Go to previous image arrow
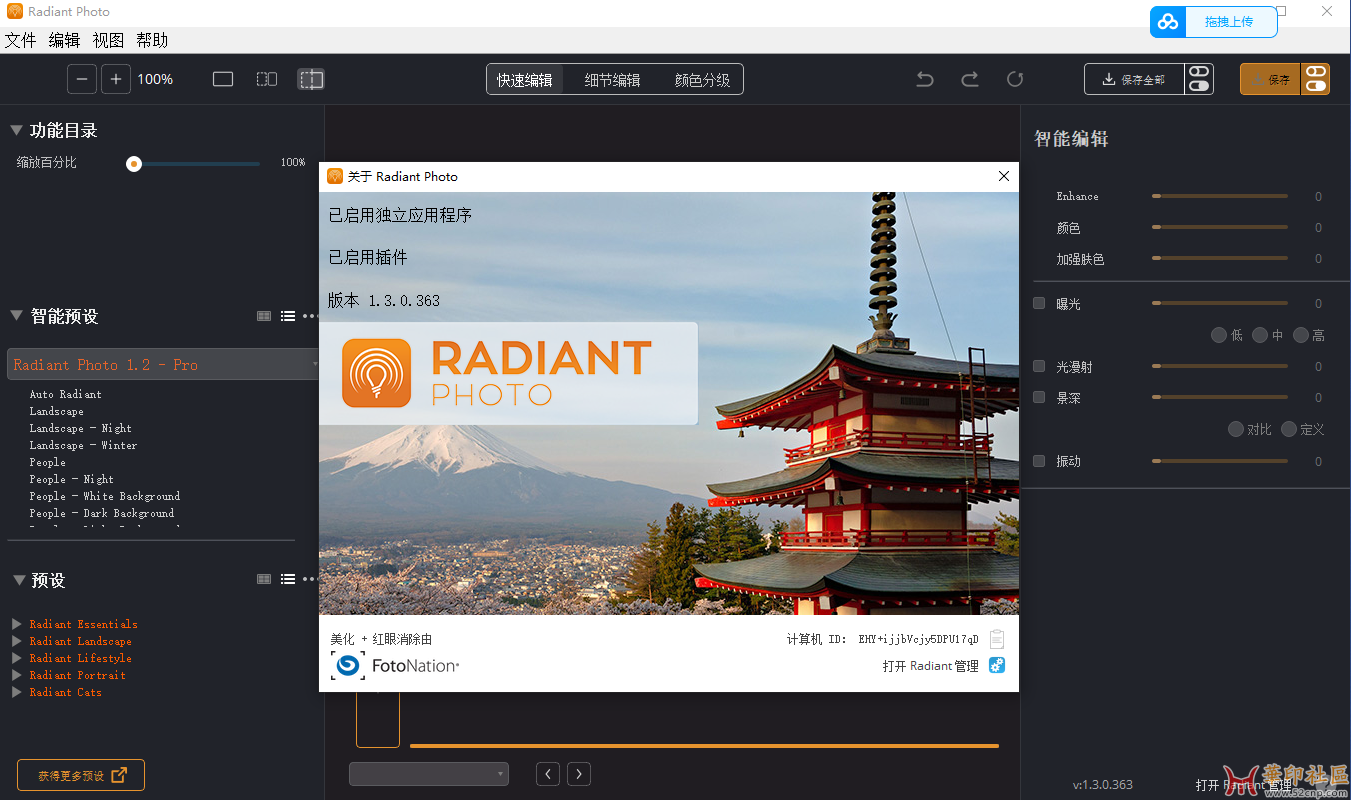The width and height of the screenshot is (1351, 800). 548,774
